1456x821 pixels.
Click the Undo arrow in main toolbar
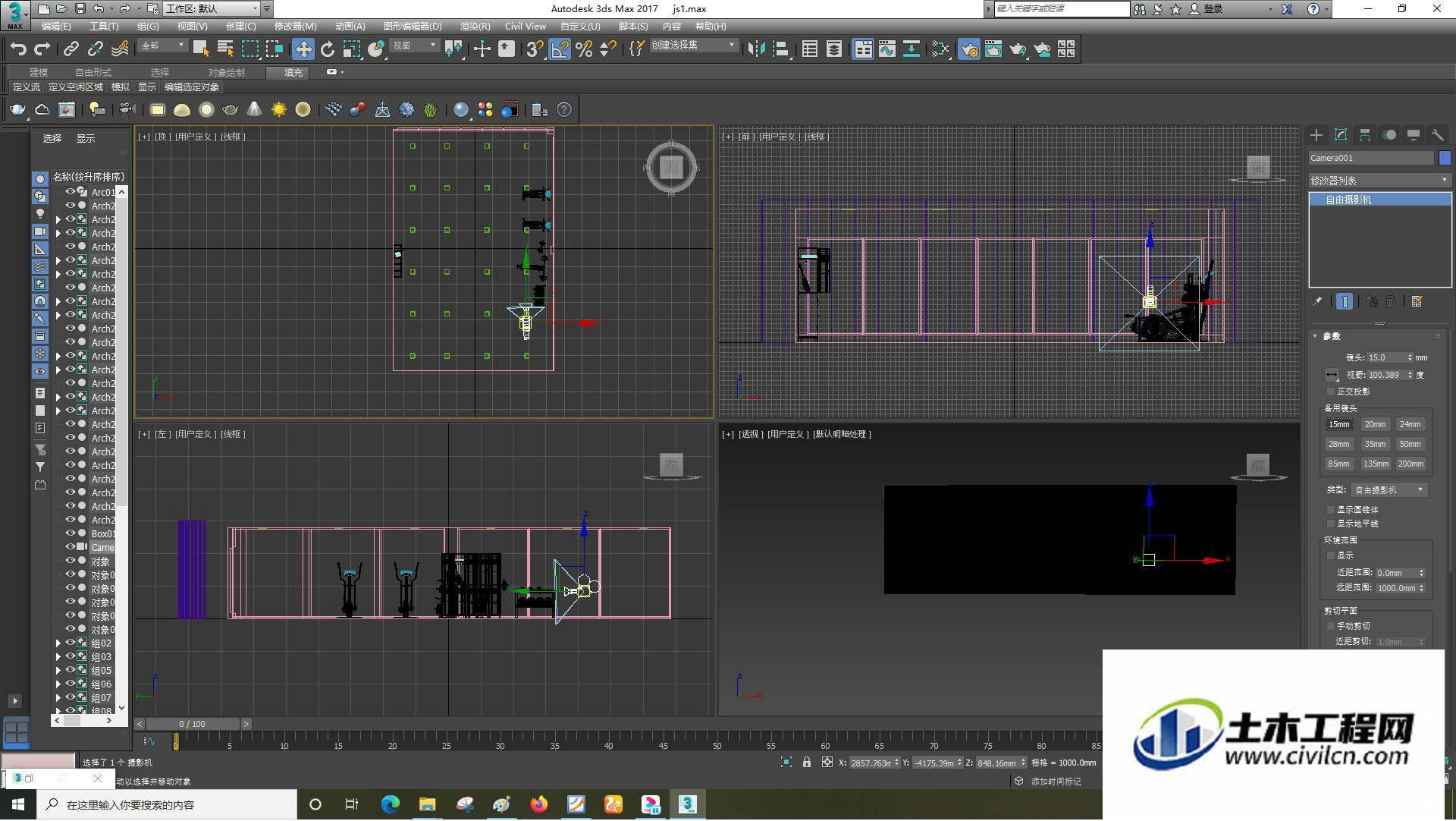(18, 49)
